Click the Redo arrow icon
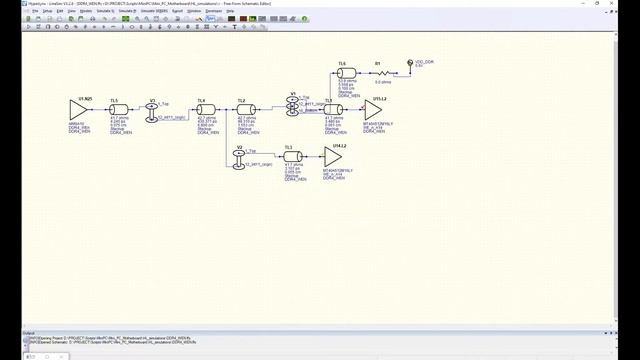Screen dimensions: 640x360 [x=114, y=19]
